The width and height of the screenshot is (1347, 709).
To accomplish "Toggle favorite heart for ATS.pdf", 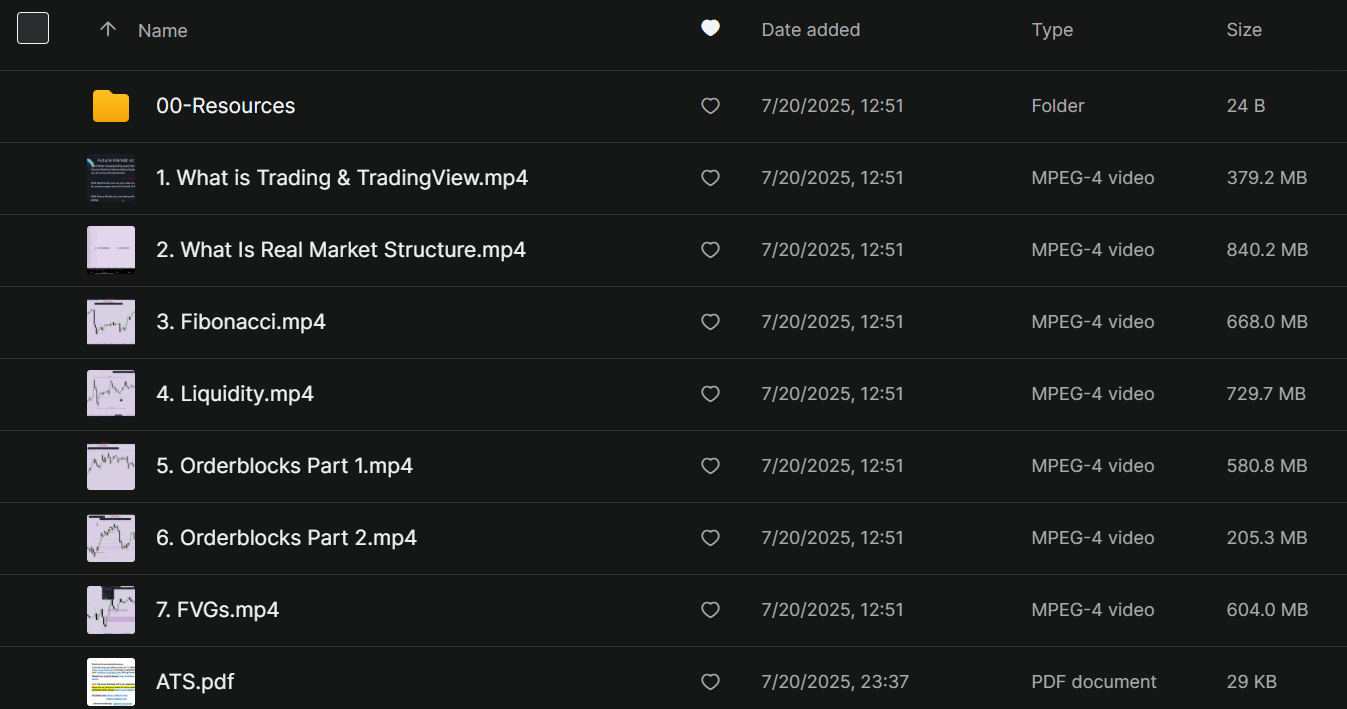I will pyautogui.click(x=710, y=682).
